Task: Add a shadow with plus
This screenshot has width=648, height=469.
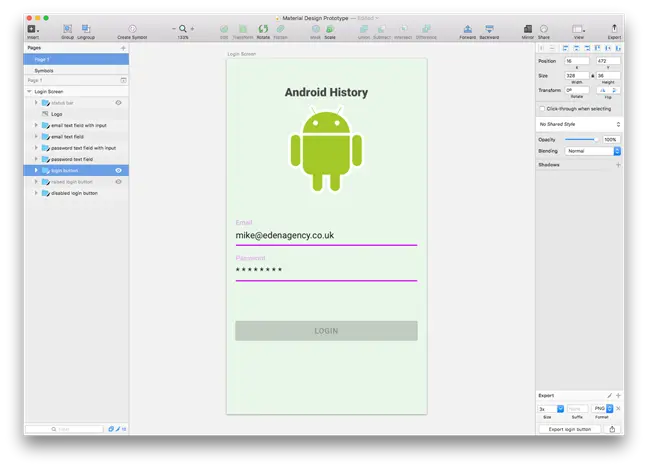Action: pos(618,165)
